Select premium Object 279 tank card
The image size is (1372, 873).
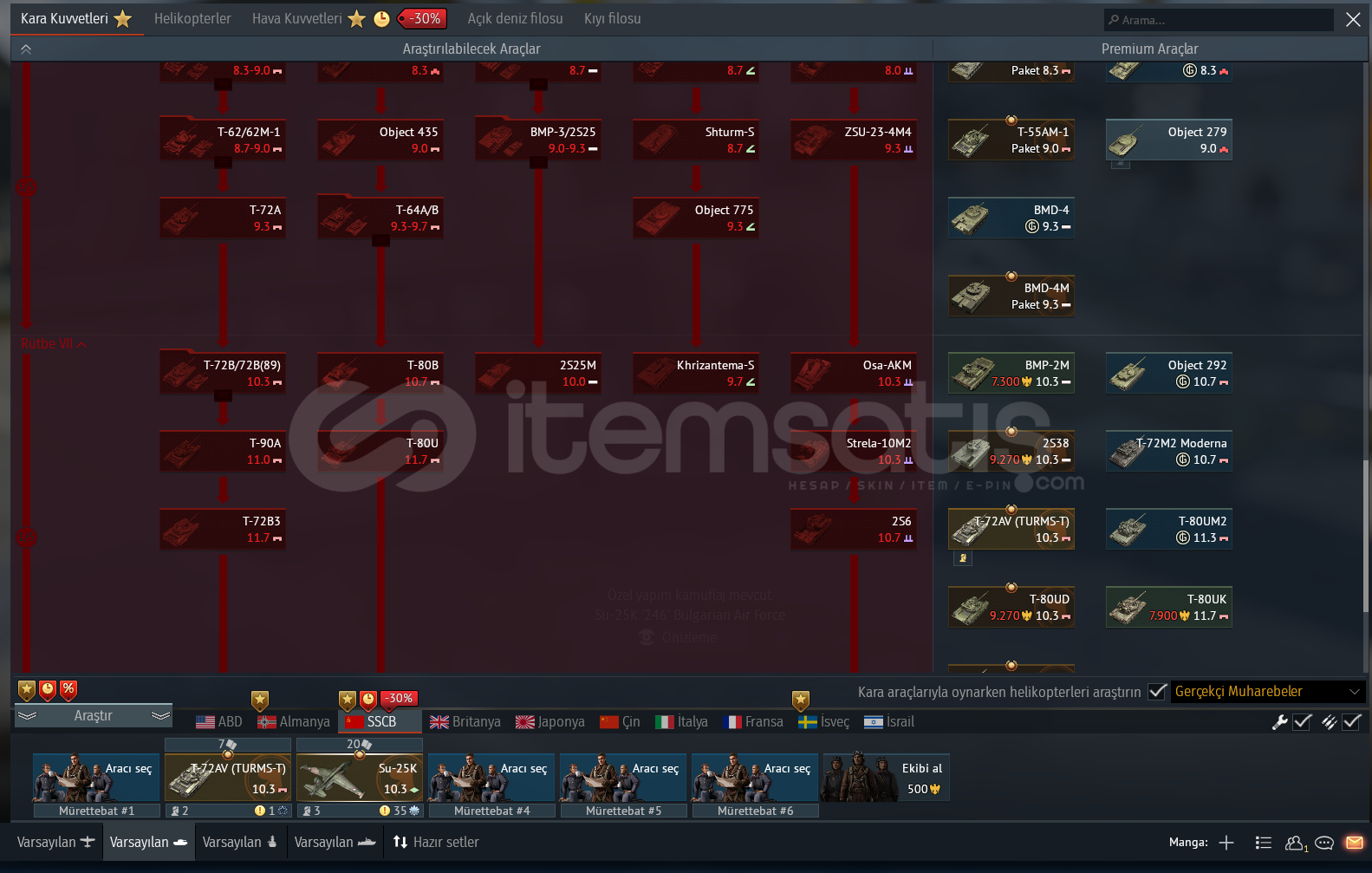pos(1169,140)
